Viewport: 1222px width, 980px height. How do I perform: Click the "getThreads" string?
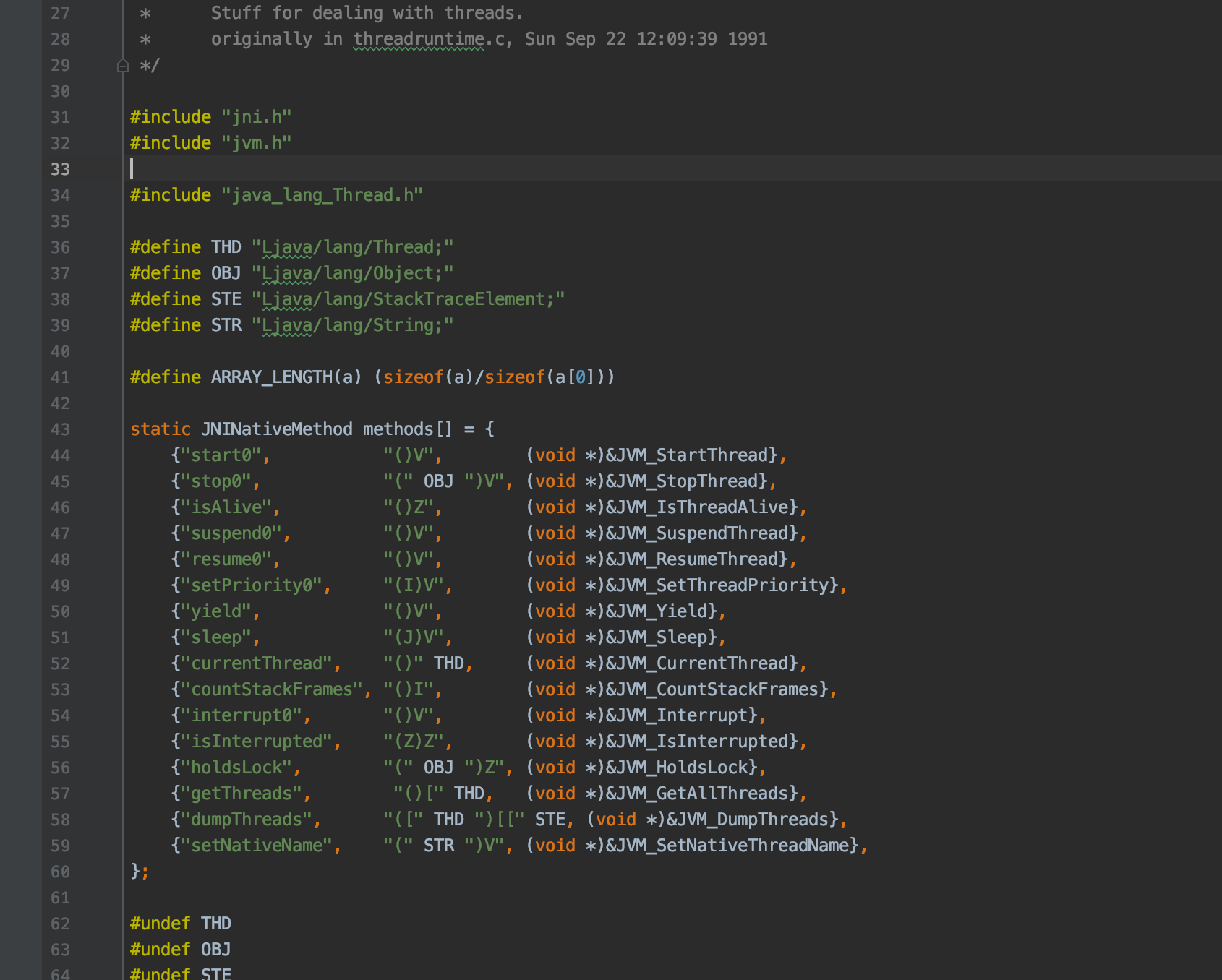click(x=242, y=794)
